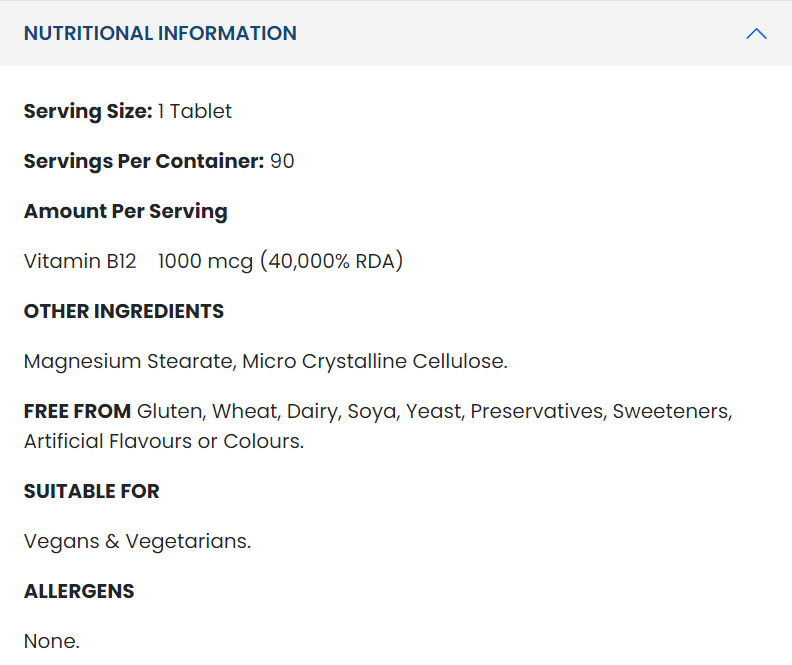Click the FREE FROM bold label
The width and height of the screenshot is (792, 665).
coord(77,411)
